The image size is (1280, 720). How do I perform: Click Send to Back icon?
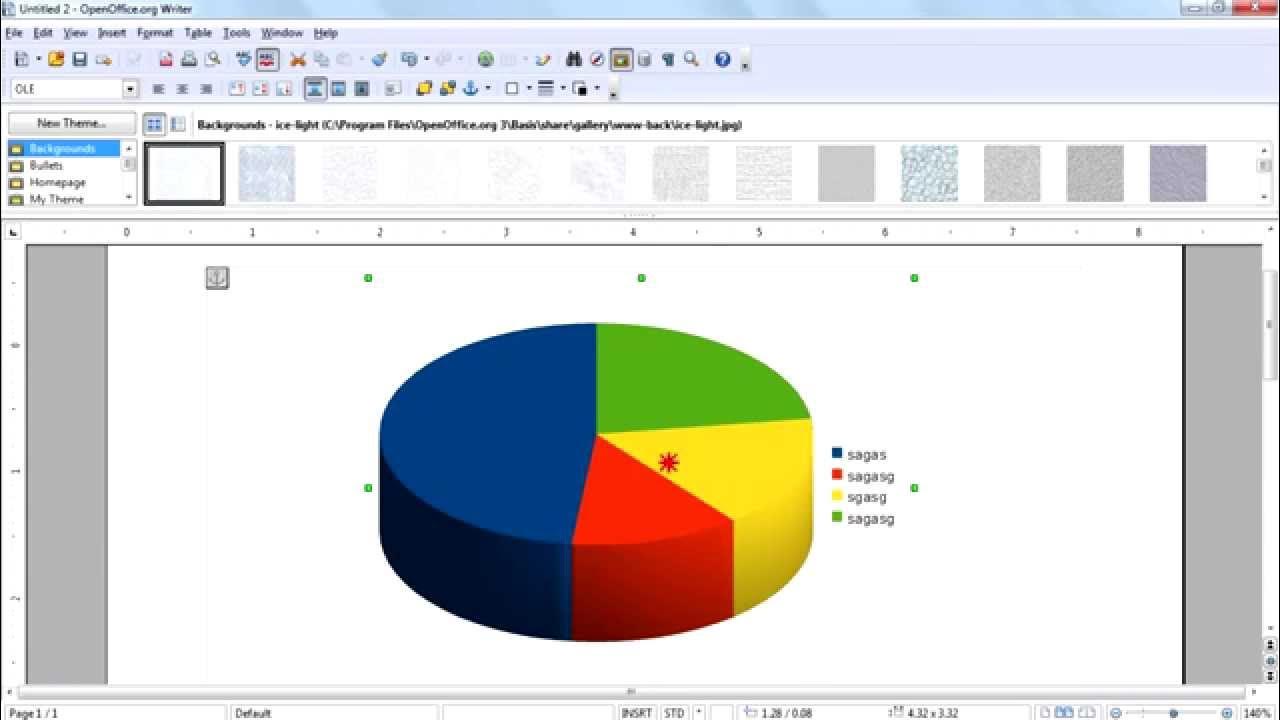[x=447, y=89]
